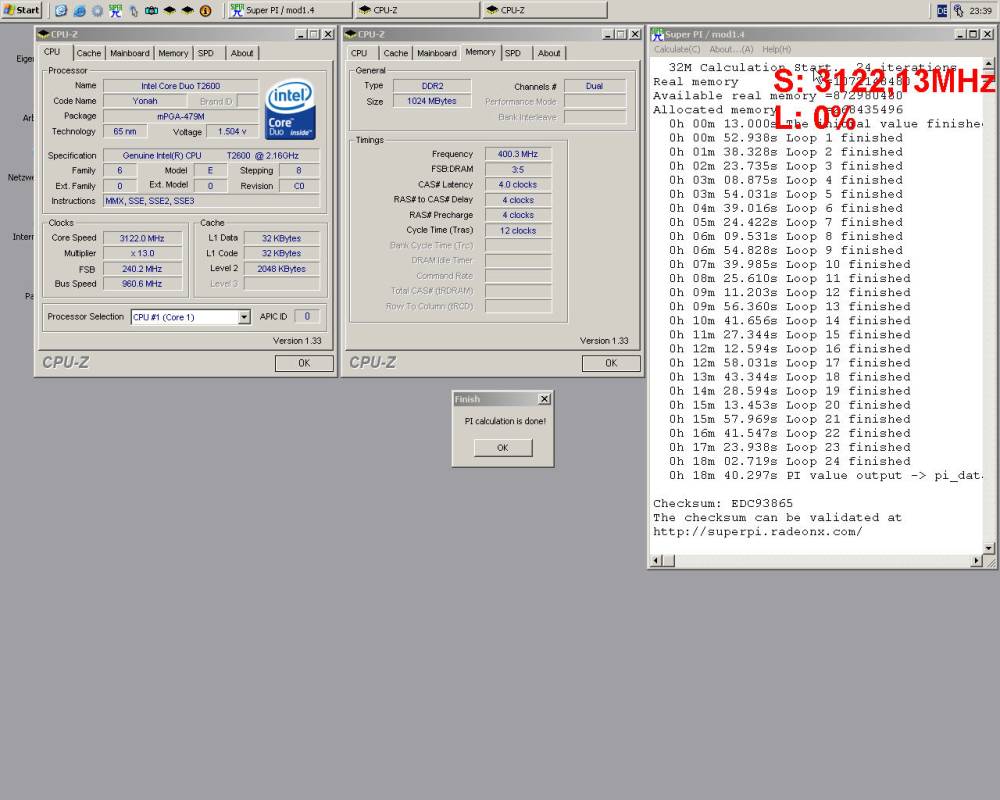Click OK in the right CPU-Z window
The width and height of the screenshot is (1000, 800).
coord(611,363)
